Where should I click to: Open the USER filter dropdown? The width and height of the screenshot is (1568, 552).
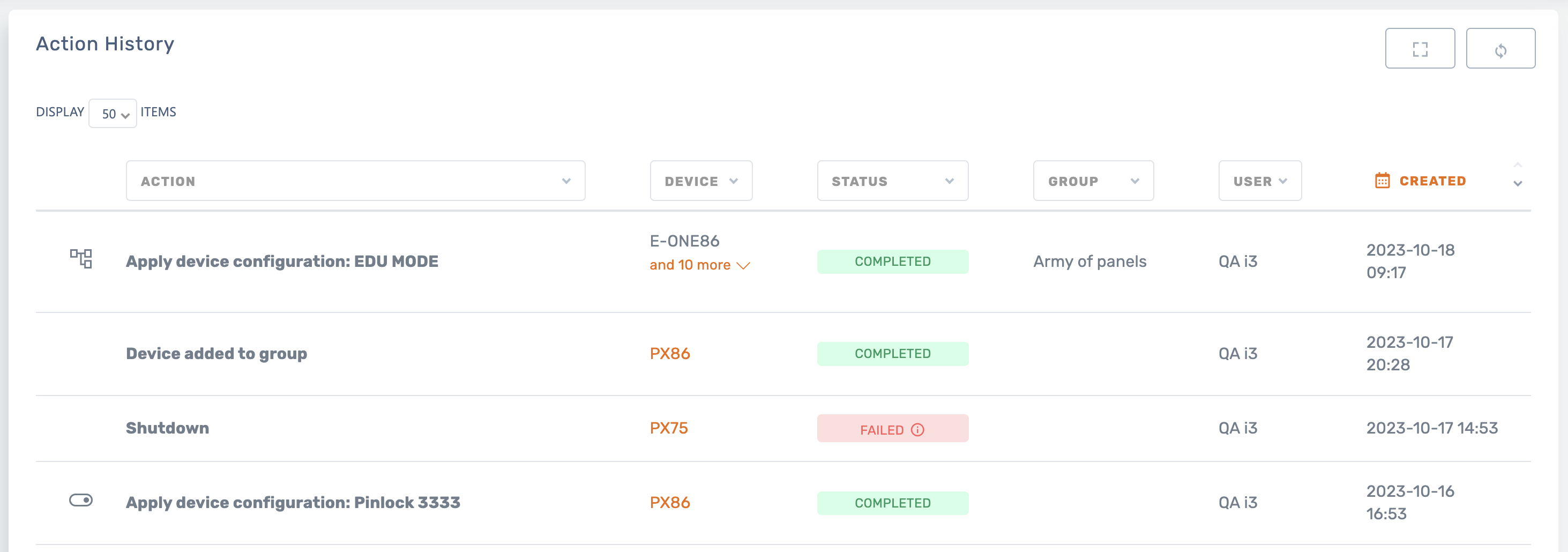(x=1259, y=181)
